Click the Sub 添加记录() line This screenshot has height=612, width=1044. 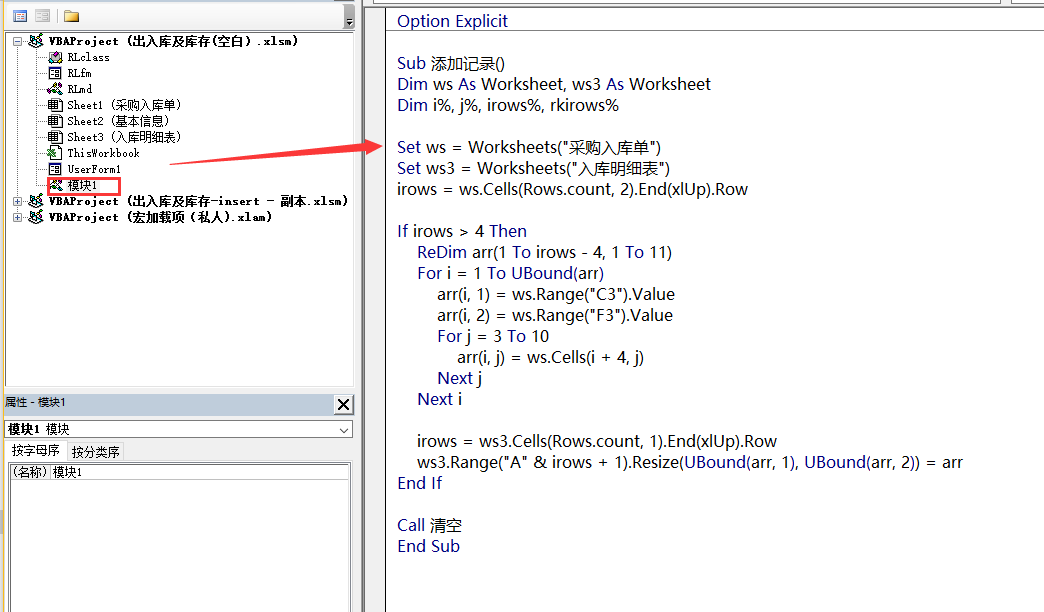[451, 63]
